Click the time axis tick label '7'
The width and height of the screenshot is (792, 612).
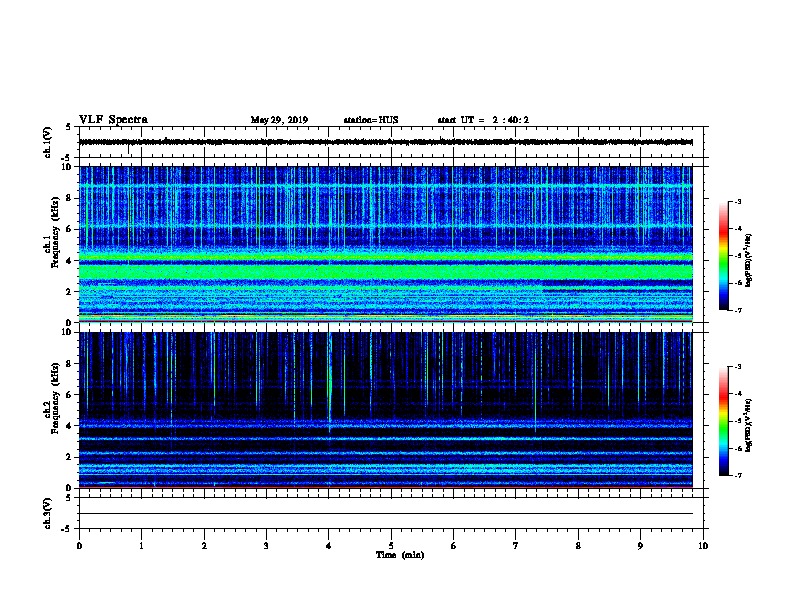point(516,546)
